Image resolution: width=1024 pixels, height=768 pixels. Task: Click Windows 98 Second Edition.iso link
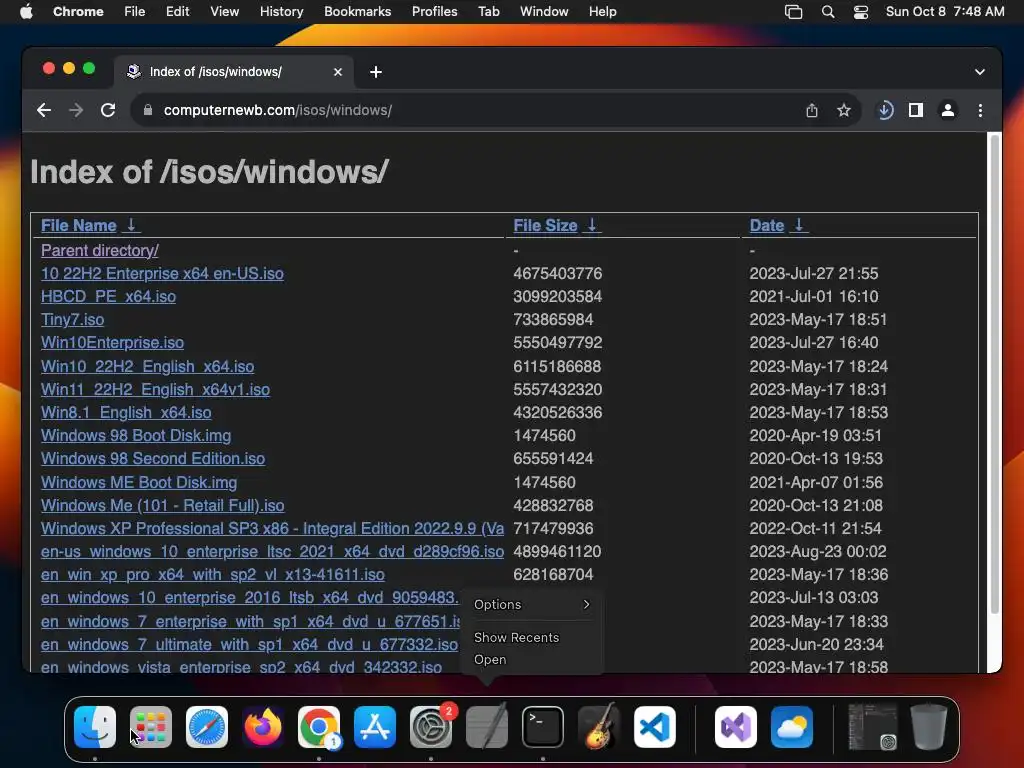[x=153, y=458]
